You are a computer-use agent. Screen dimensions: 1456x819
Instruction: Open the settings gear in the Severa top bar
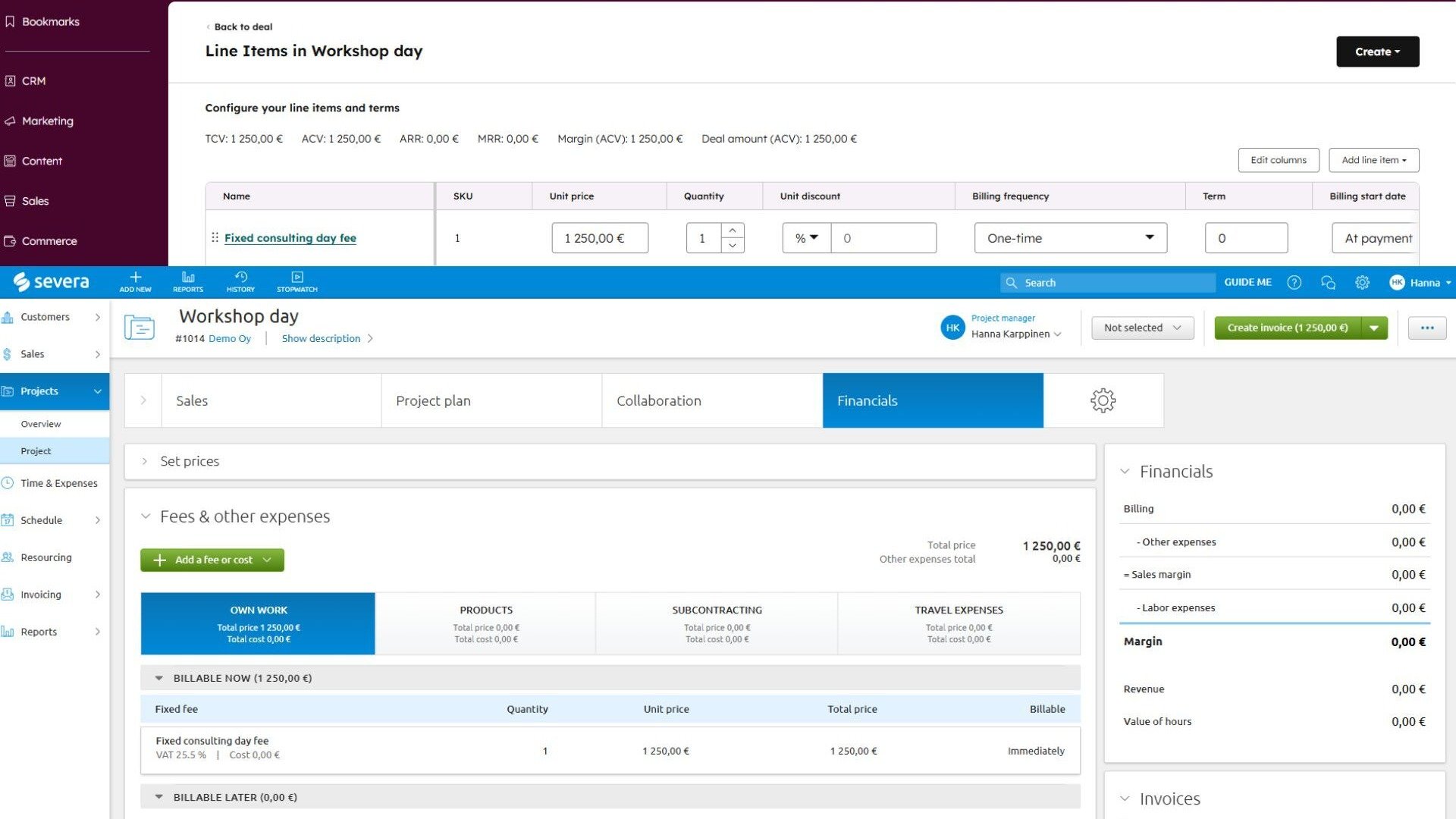[1362, 283]
